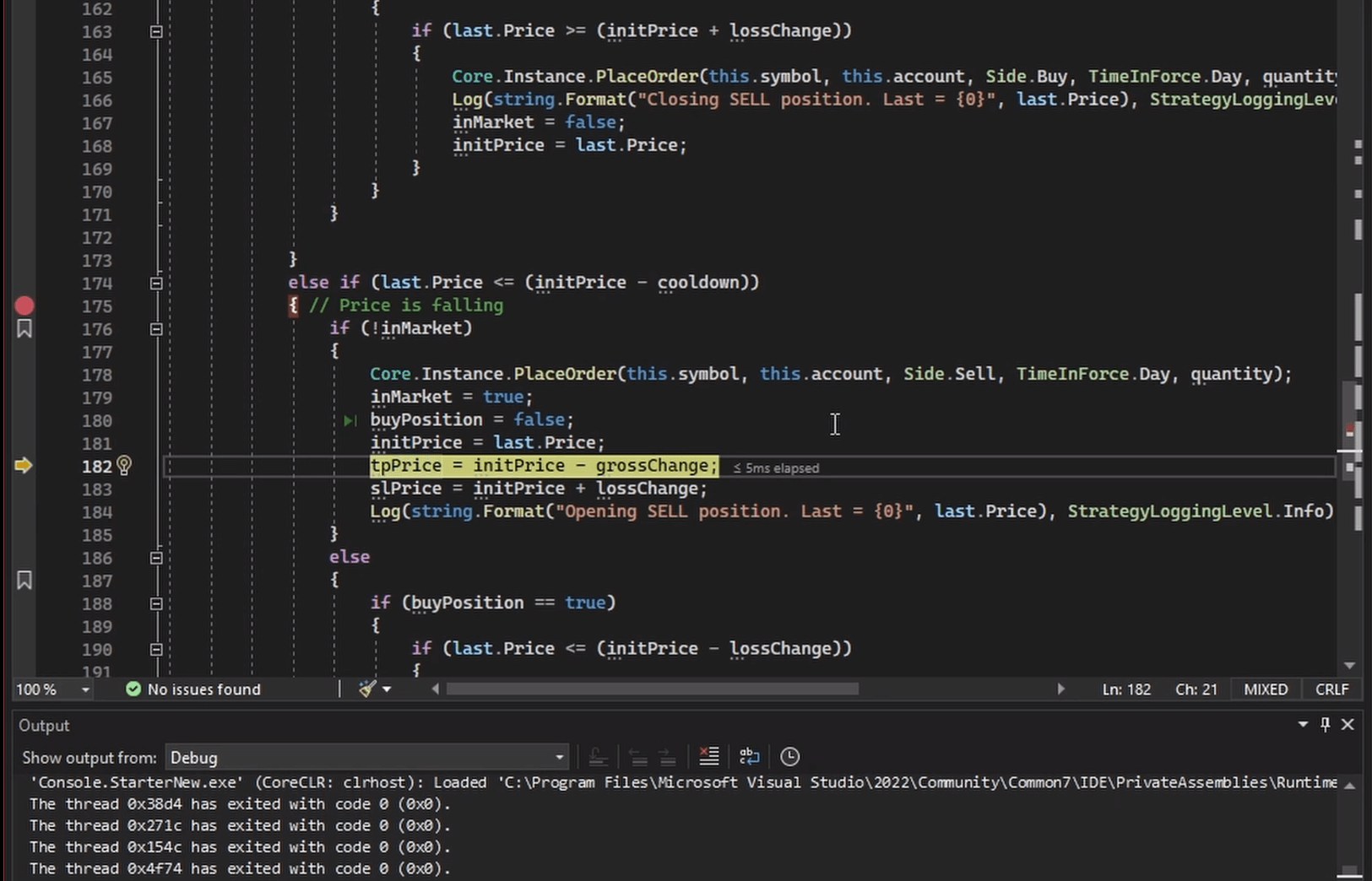The image size is (1372, 881).
Task: Remove the red breakpoint on line 175
Action: 24,305
